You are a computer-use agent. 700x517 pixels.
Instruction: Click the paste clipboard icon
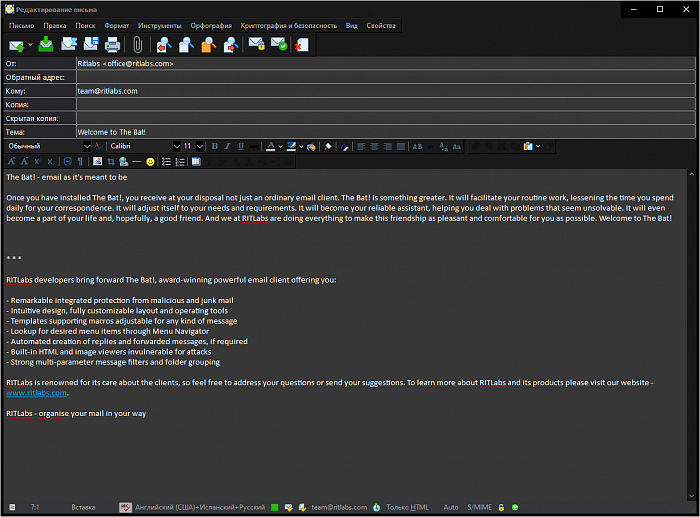tap(528, 146)
